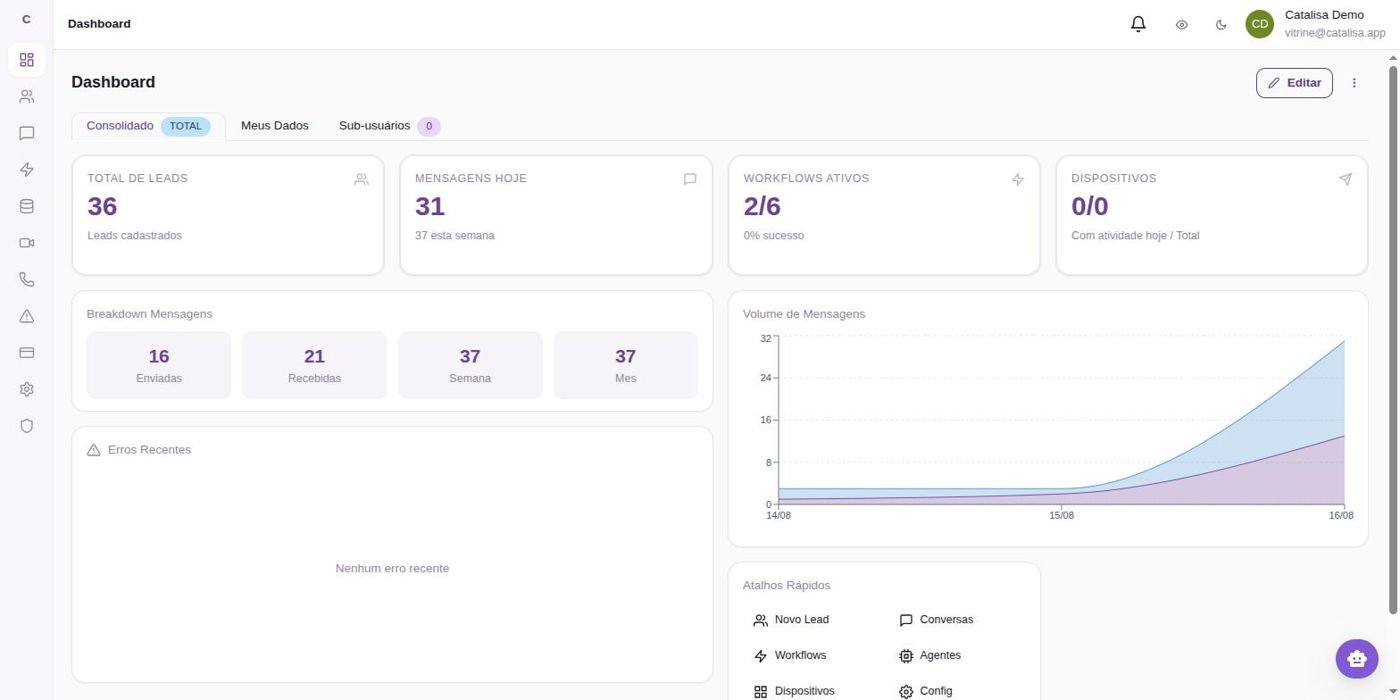This screenshot has height=700, width=1400.
Task: Click the Dispositivos shortcut
Action: pos(794,691)
